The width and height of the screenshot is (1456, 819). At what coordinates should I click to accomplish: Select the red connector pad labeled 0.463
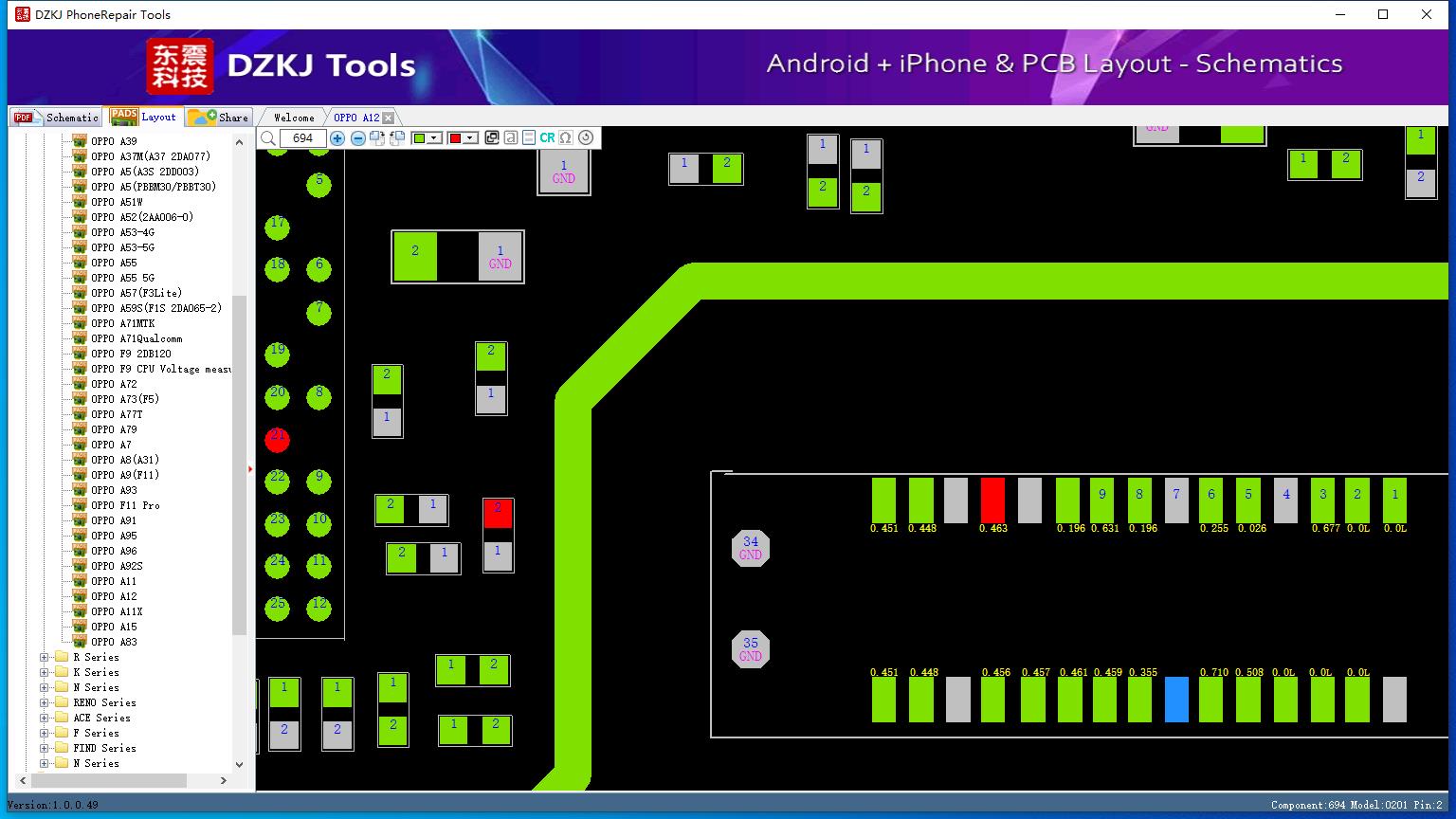tap(992, 500)
